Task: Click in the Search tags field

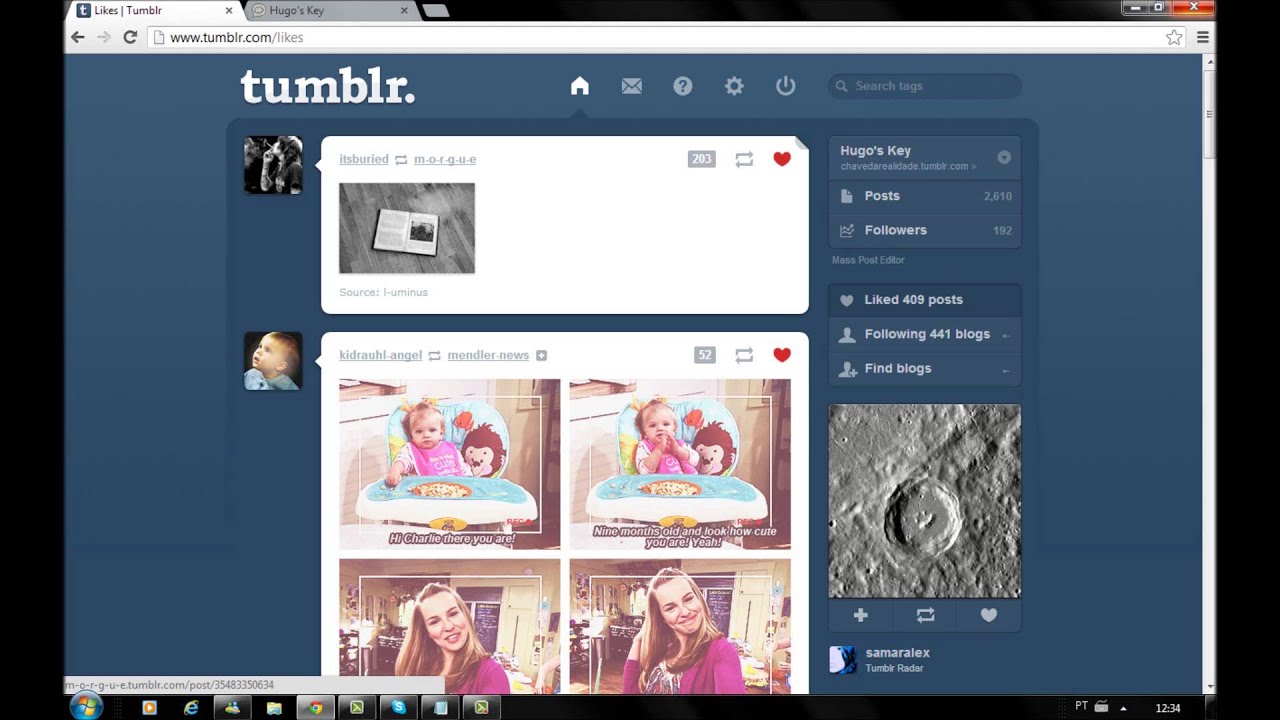Action: tap(925, 86)
